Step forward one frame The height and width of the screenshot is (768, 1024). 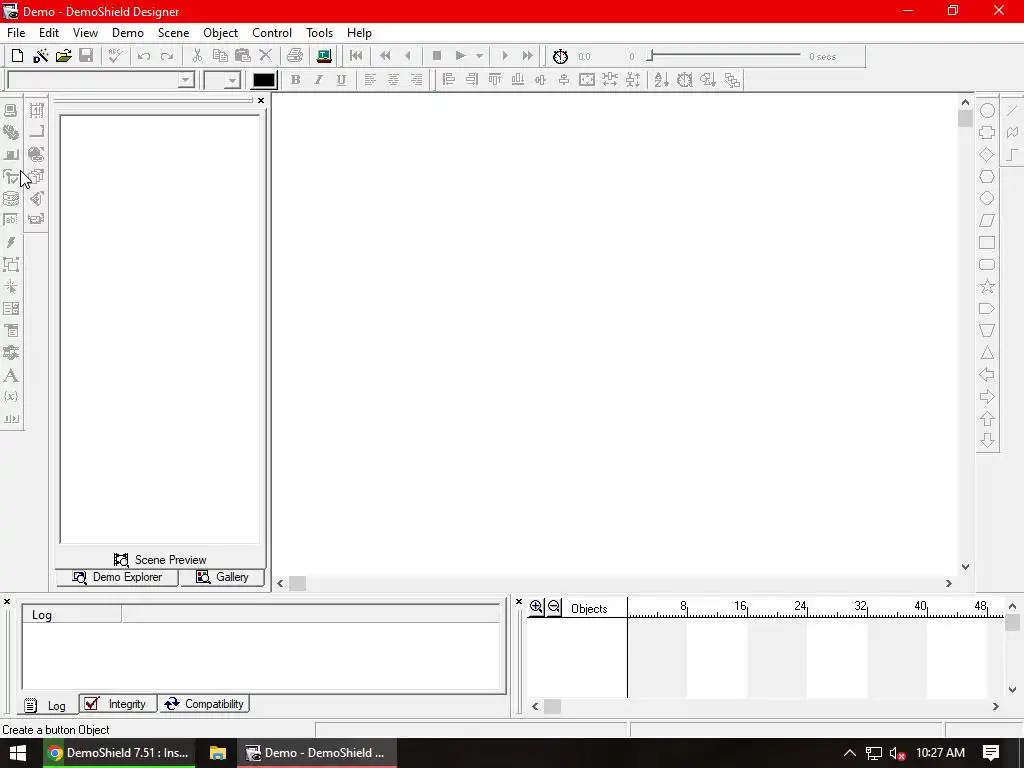504,56
